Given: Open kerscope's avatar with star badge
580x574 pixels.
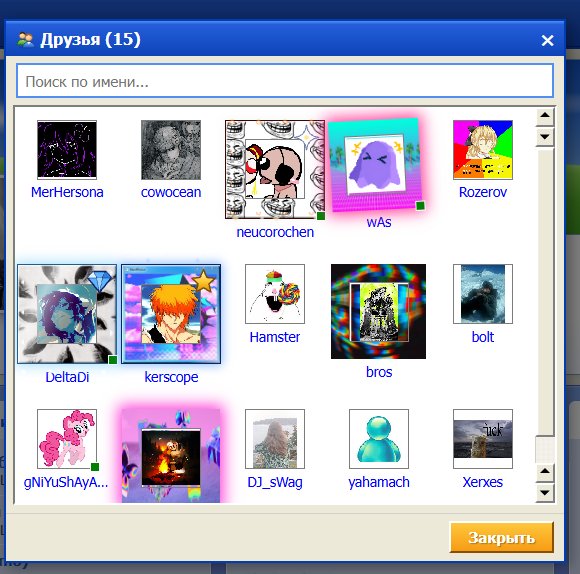Looking at the screenshot, I should tap(171, 314).
